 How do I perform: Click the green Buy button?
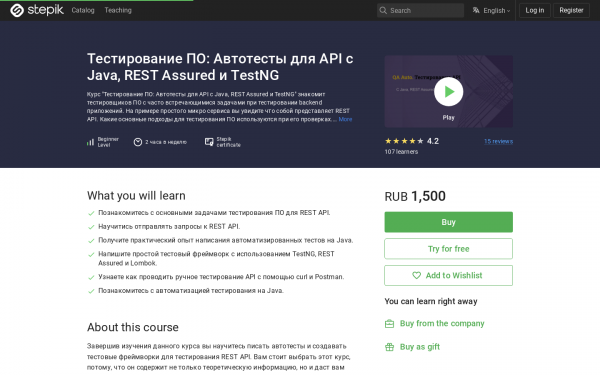448,222
